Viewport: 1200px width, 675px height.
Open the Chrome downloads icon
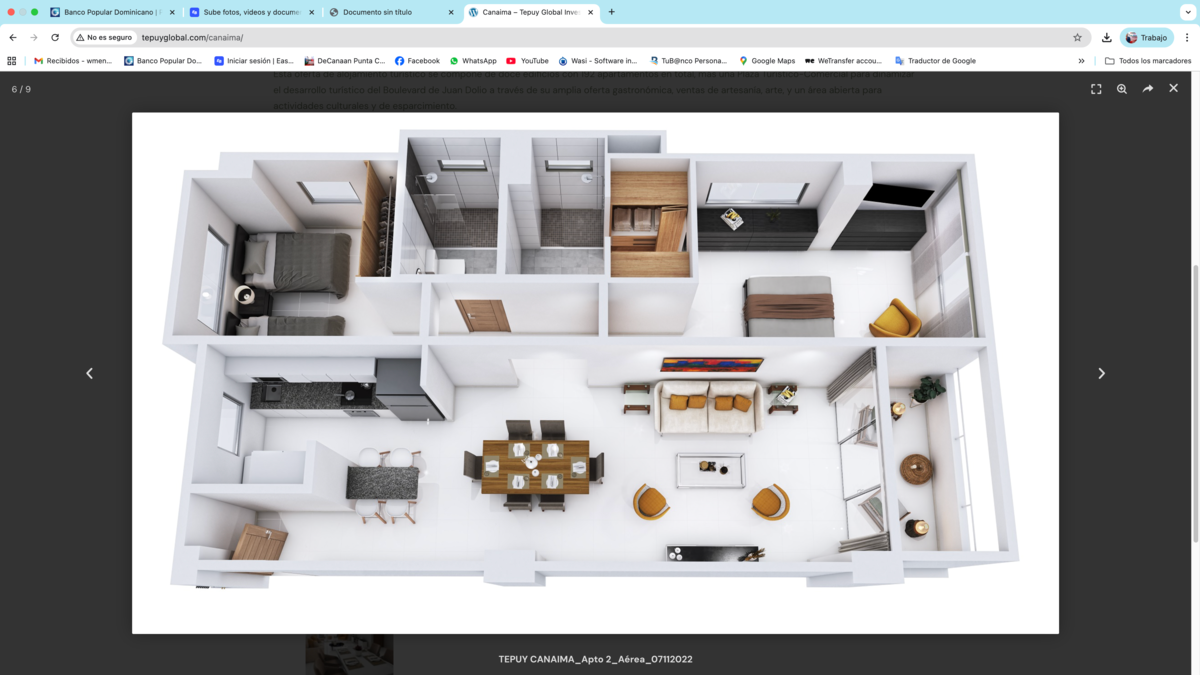point(1106,38)
